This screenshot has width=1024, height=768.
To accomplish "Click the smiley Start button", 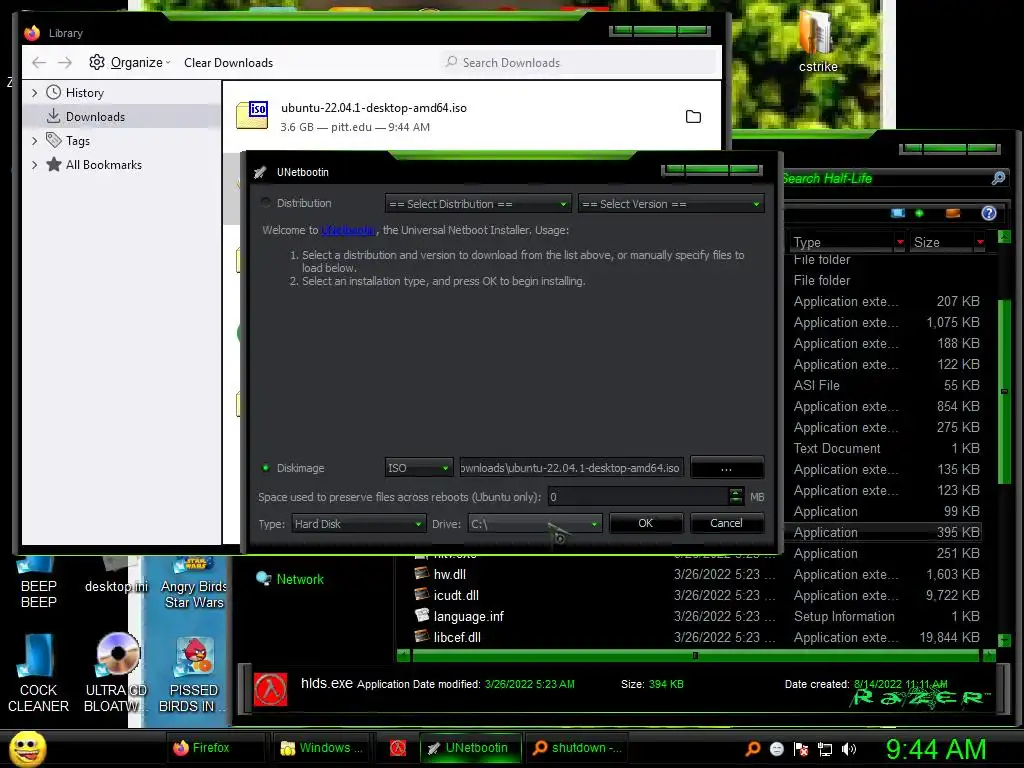I will coord(28,748).
